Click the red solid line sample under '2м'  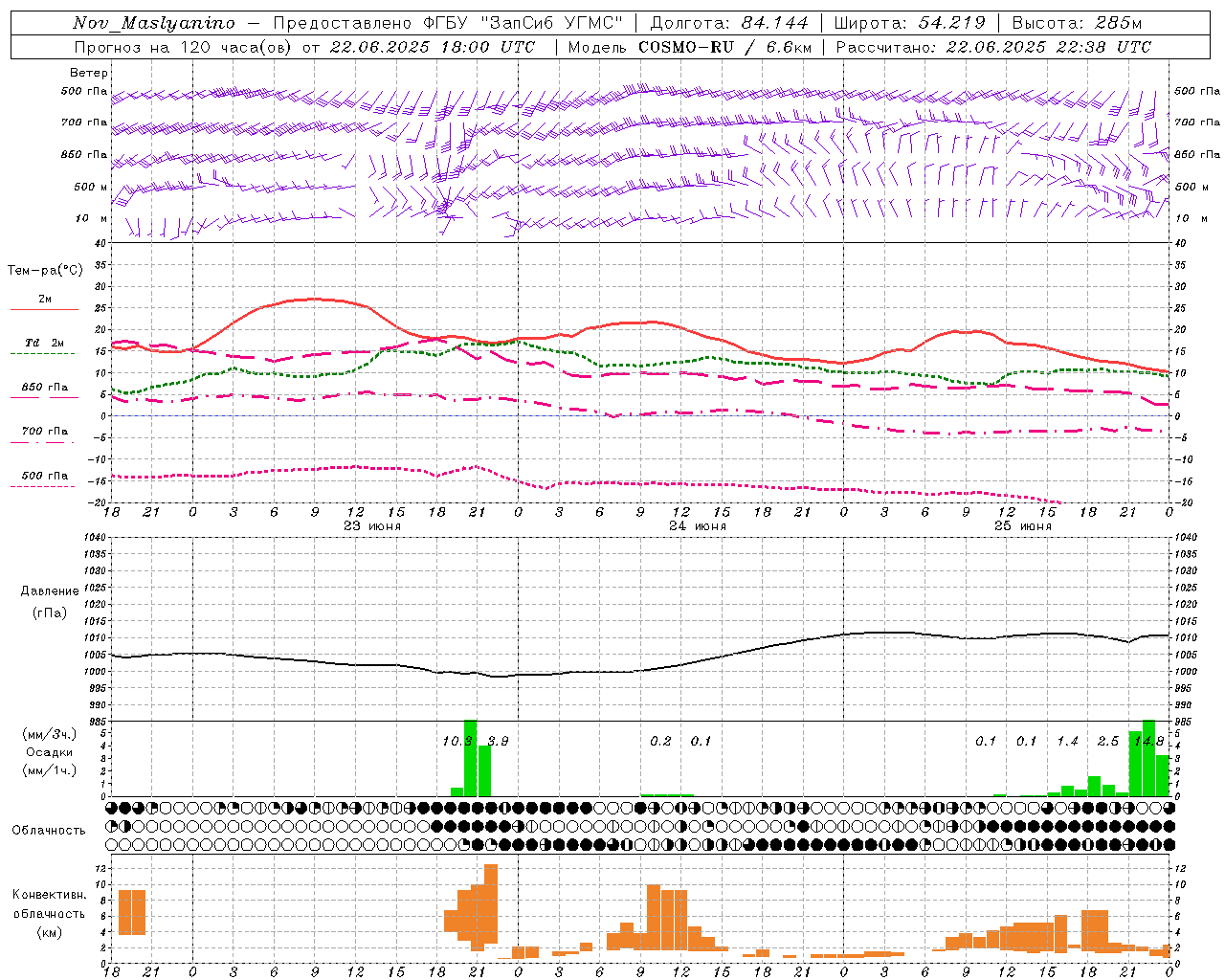(44, 310)
